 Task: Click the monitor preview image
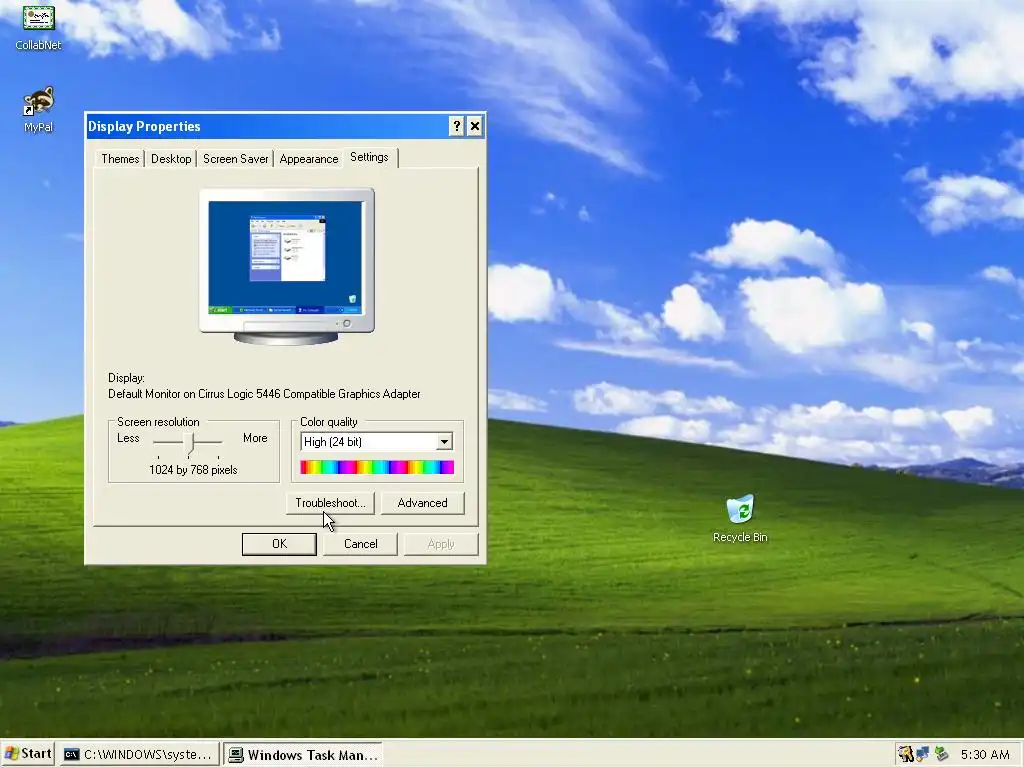click(287, 266)
